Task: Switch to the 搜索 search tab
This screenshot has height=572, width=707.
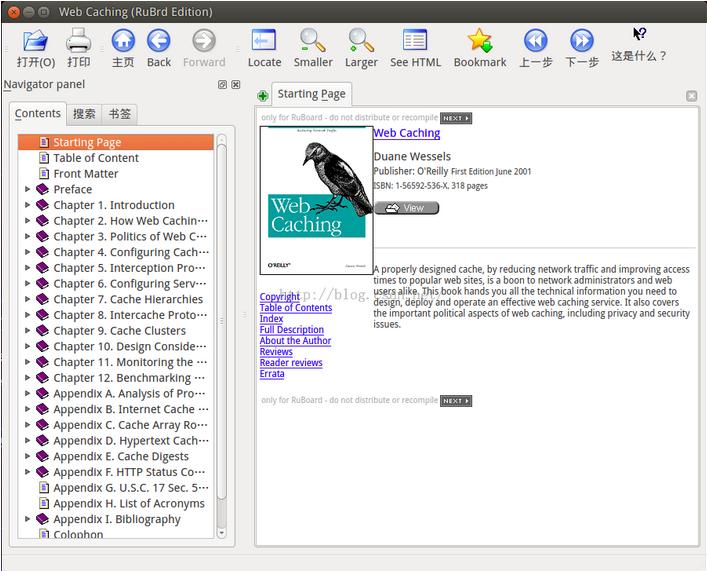Action: click(x=84, y=114)
